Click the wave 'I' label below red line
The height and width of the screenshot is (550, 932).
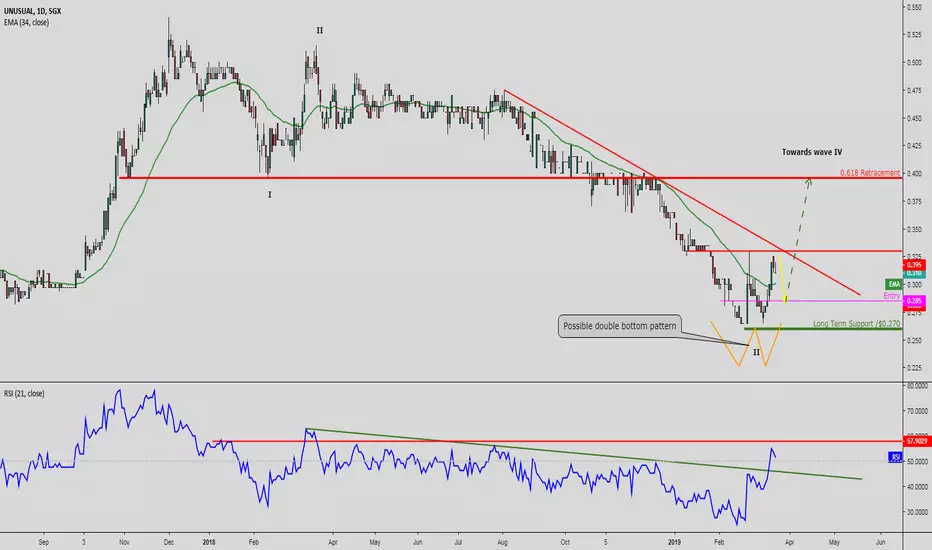tap(269, 194)
